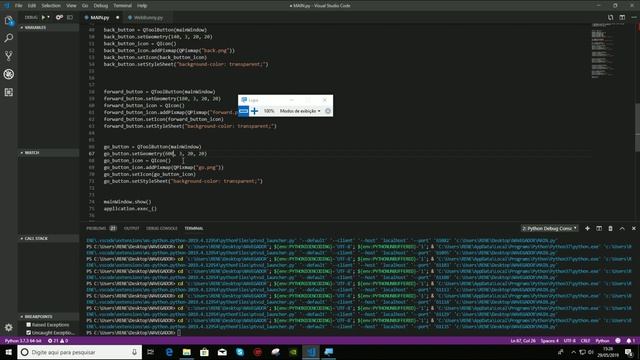Screen dimensions: 640x360
Task: Change indentation via Spaces: 4
Action: pos(550,340)
